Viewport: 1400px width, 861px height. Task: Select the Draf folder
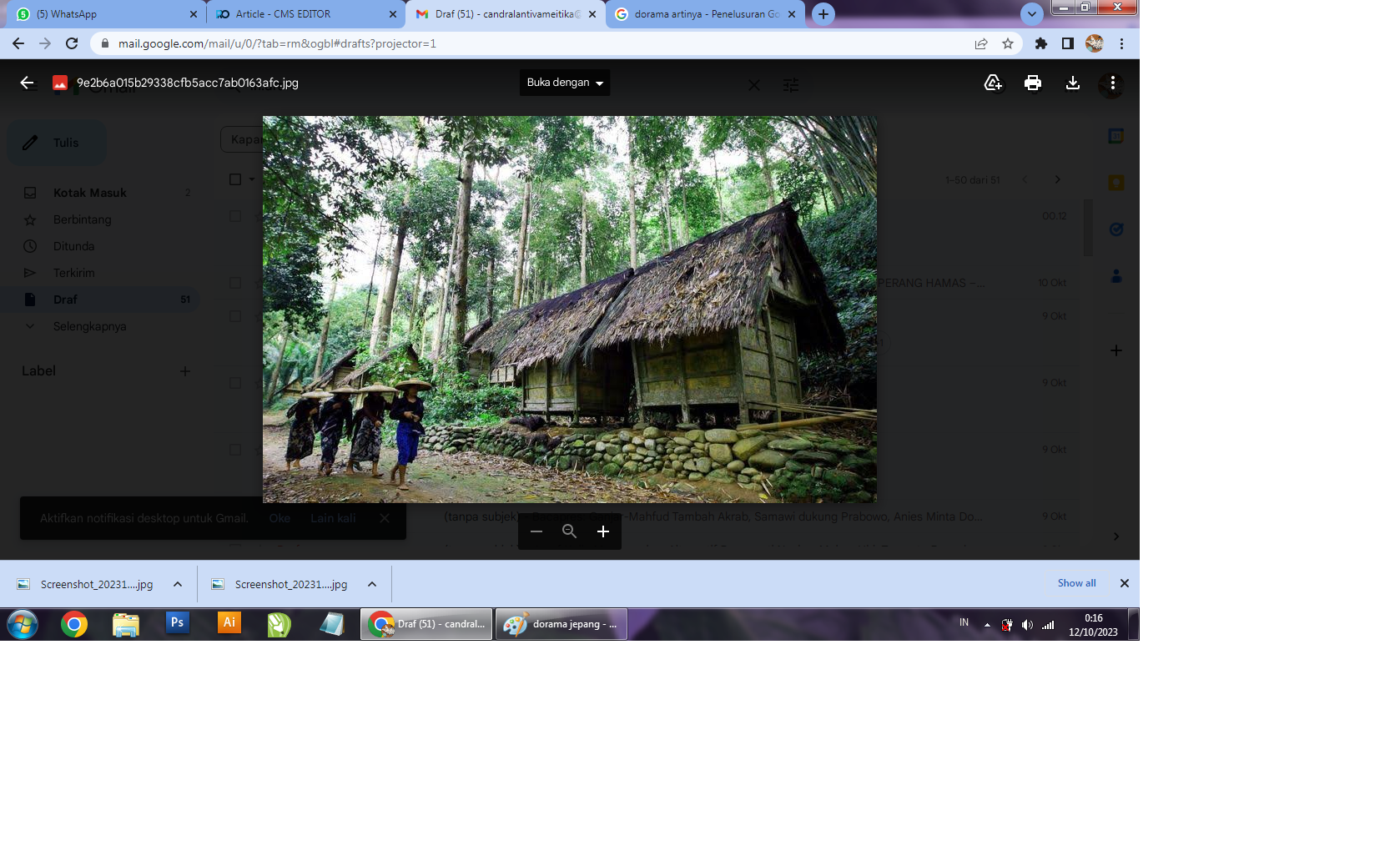point(100,300)
